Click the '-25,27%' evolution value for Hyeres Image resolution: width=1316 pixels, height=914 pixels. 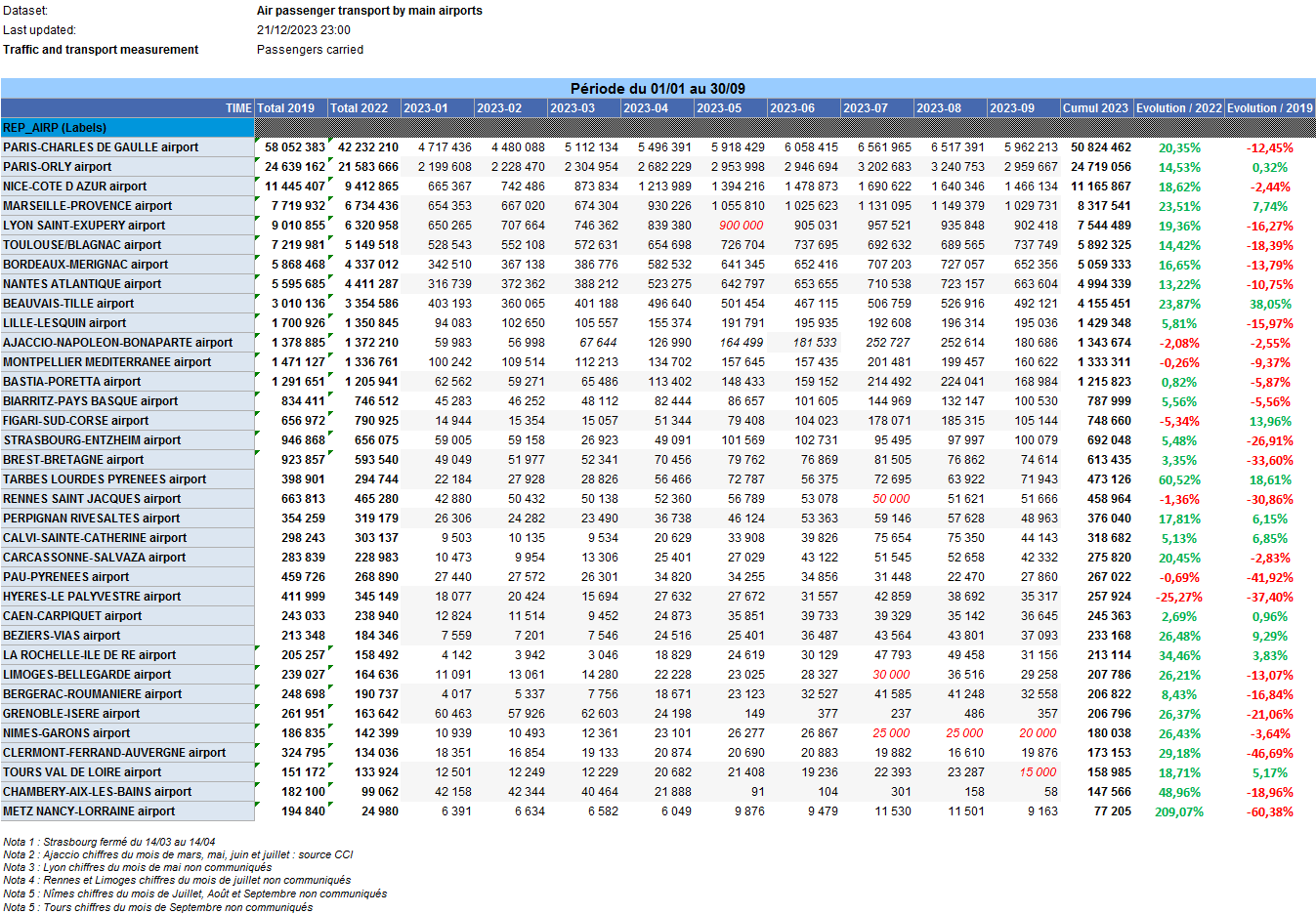point(1179,597)
